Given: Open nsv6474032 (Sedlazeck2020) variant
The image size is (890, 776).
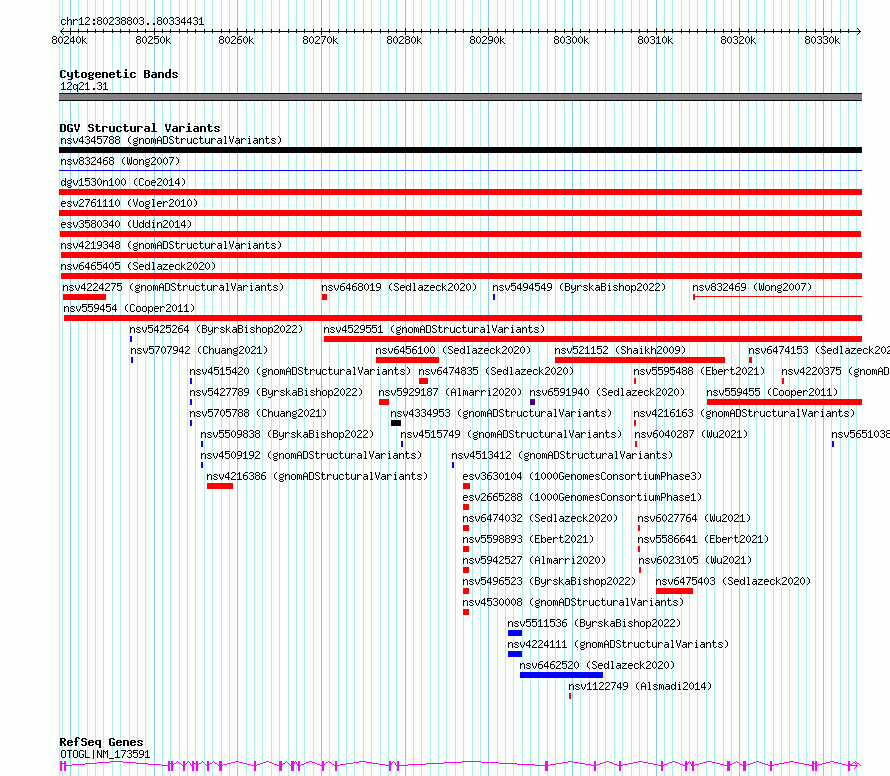Looking at the screenshot, I should click(x=540, y=518).
